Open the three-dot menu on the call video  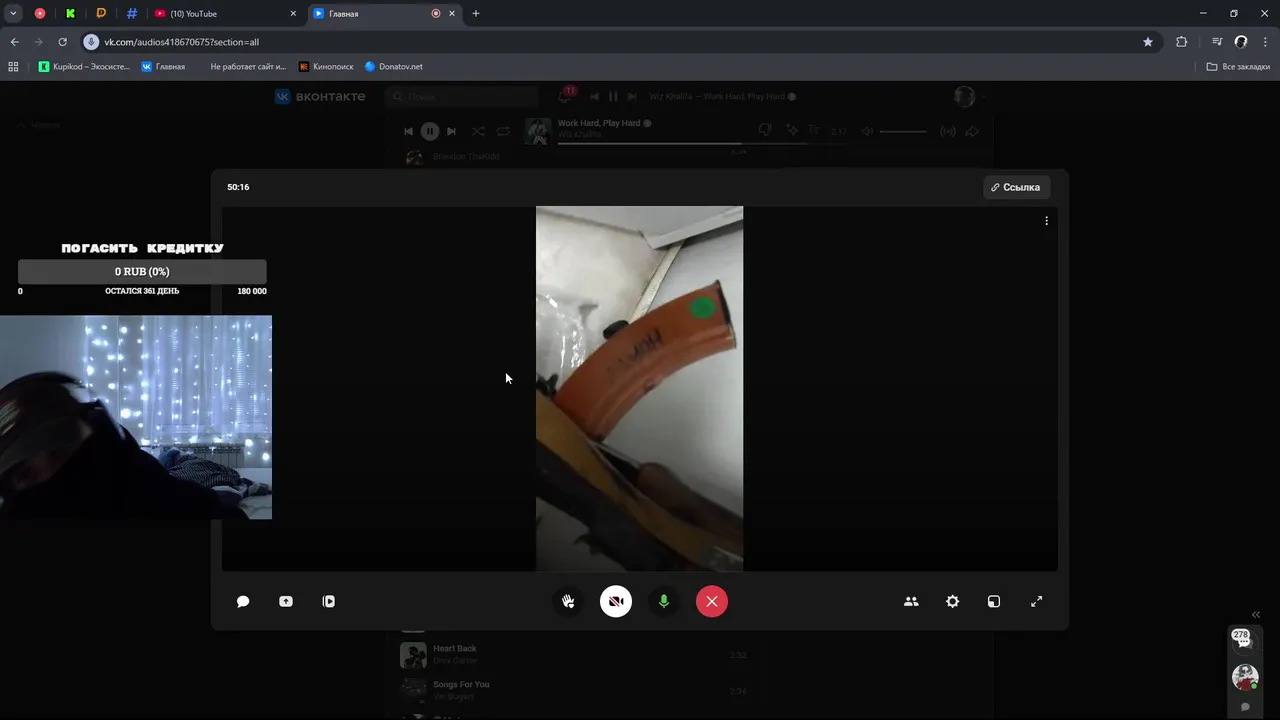(1047, 220)
